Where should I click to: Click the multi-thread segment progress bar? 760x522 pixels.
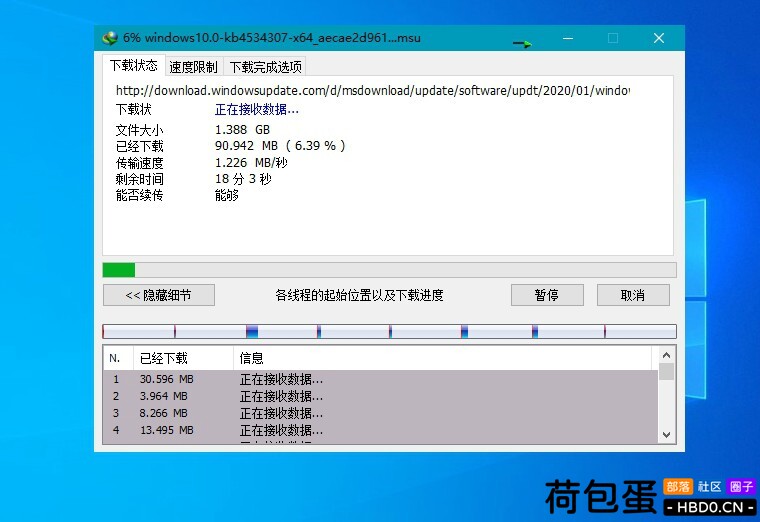tap(389, 332)
